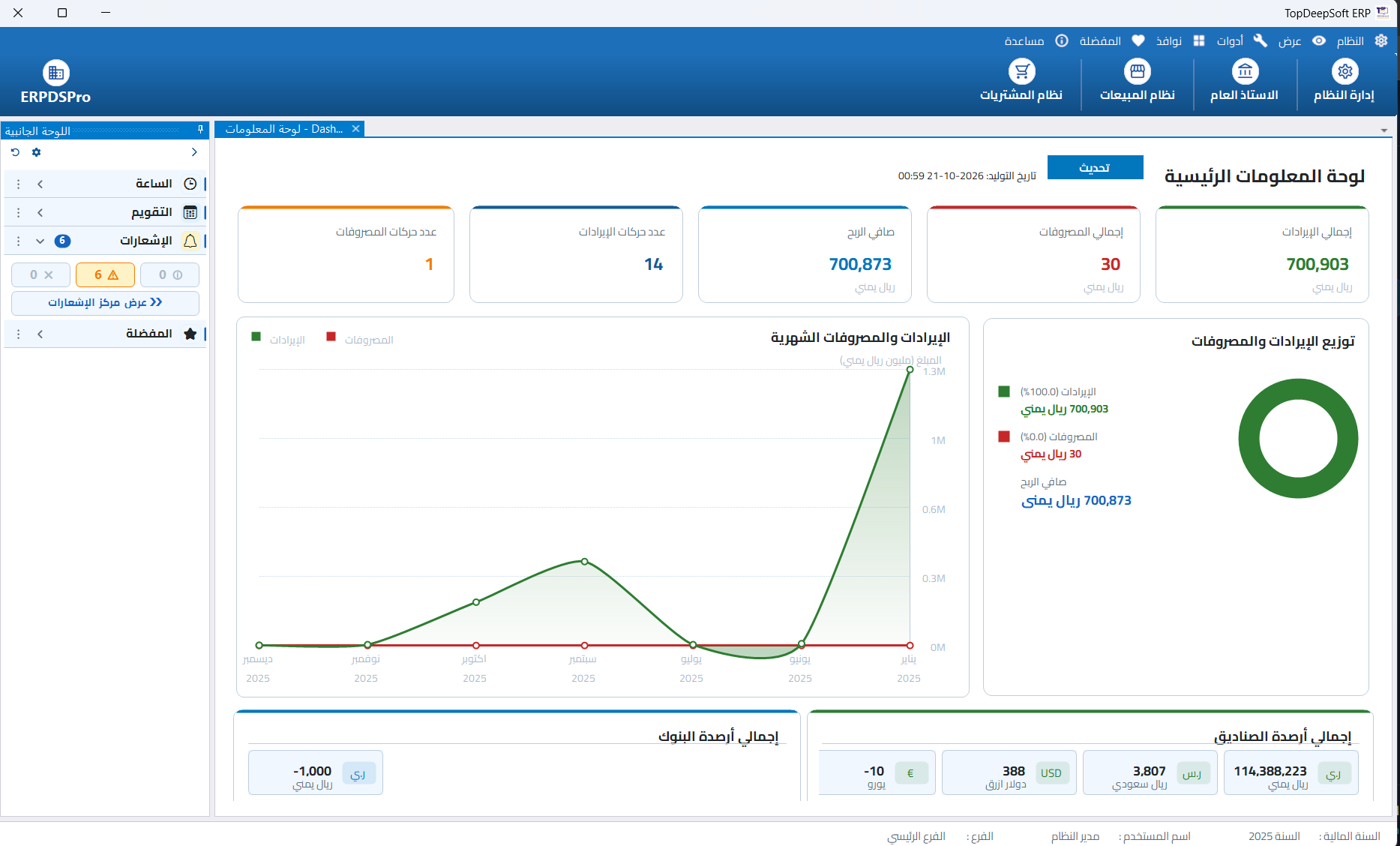Open the مساعده help menu
The width and height of the screenshot is (1400, 846).
pyautogui.click(x=1036, y=41)
